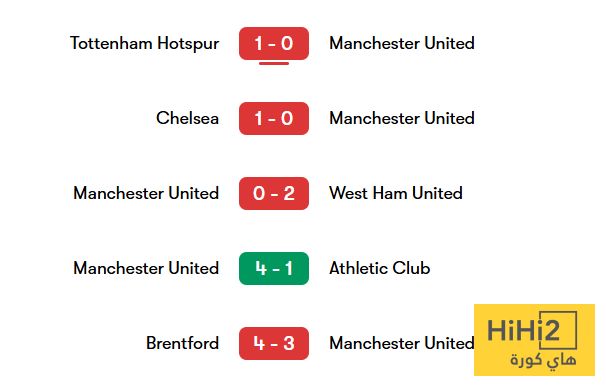The height and width of the screenshot is (387, 606).
Task: Open the Brentford 4 - 3 score badge
Action: click(x=274, y=343)
